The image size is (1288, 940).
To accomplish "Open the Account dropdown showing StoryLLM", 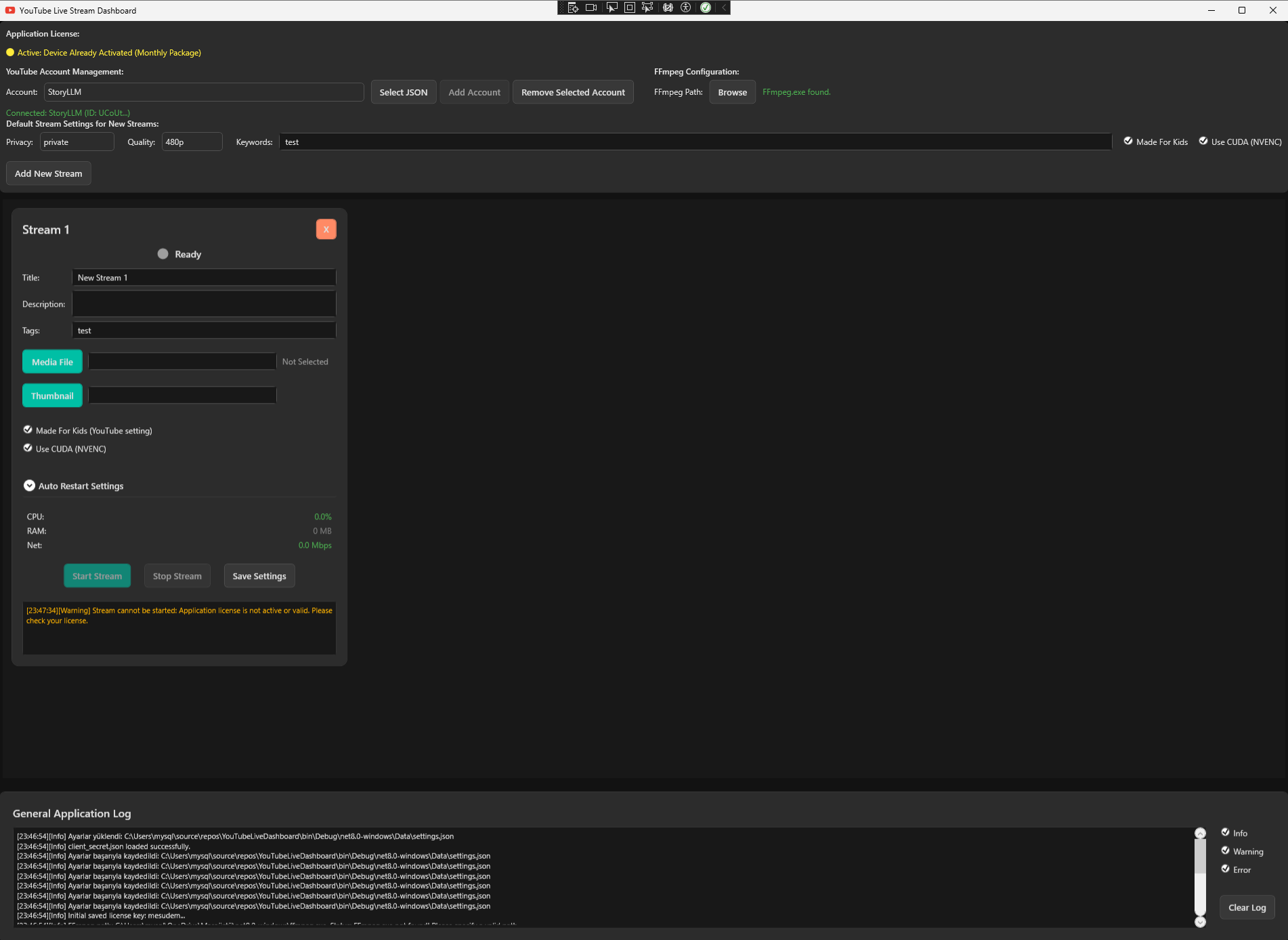I will (204, 92).
